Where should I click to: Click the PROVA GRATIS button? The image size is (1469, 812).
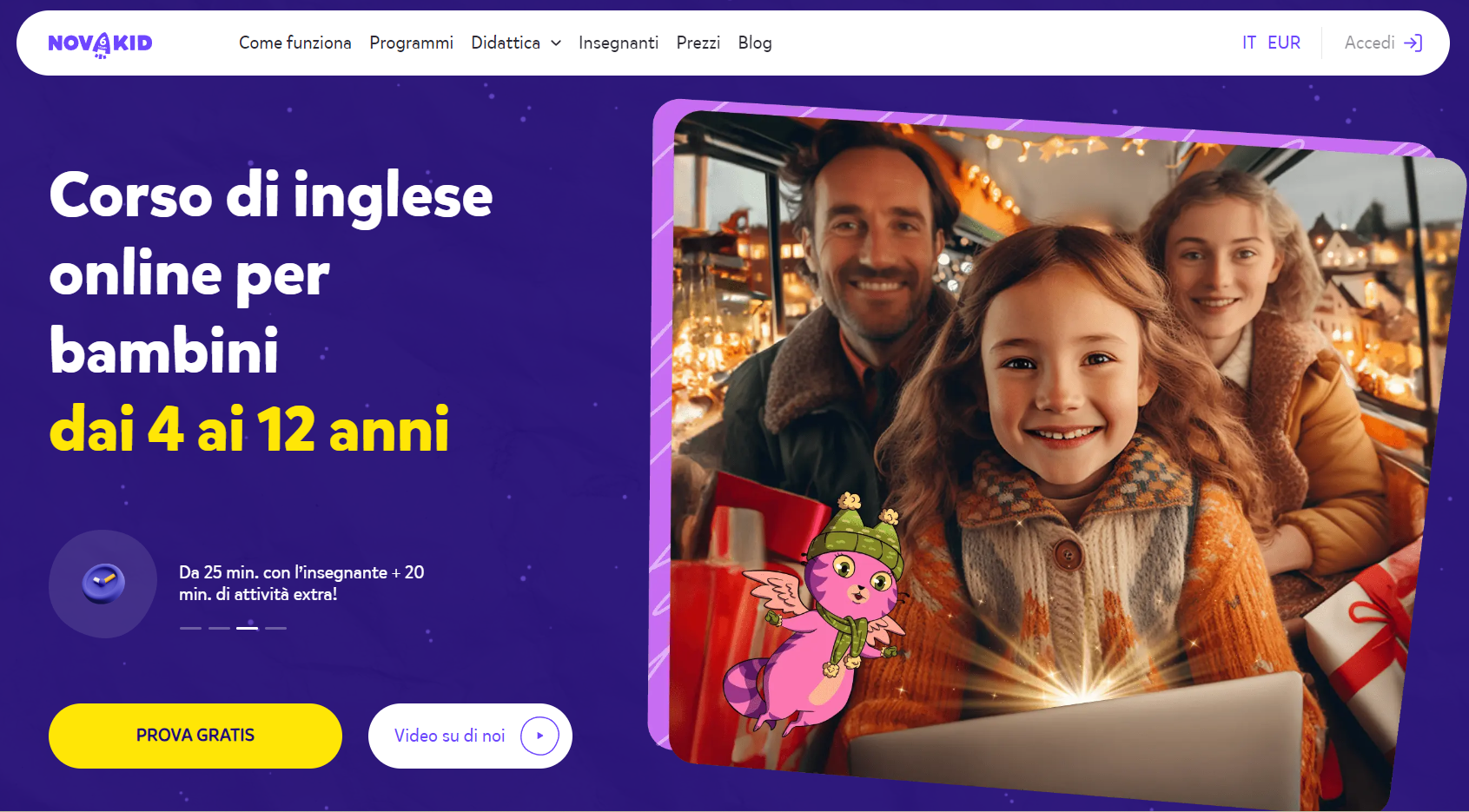pyautogui.click(x=195, y=736)
